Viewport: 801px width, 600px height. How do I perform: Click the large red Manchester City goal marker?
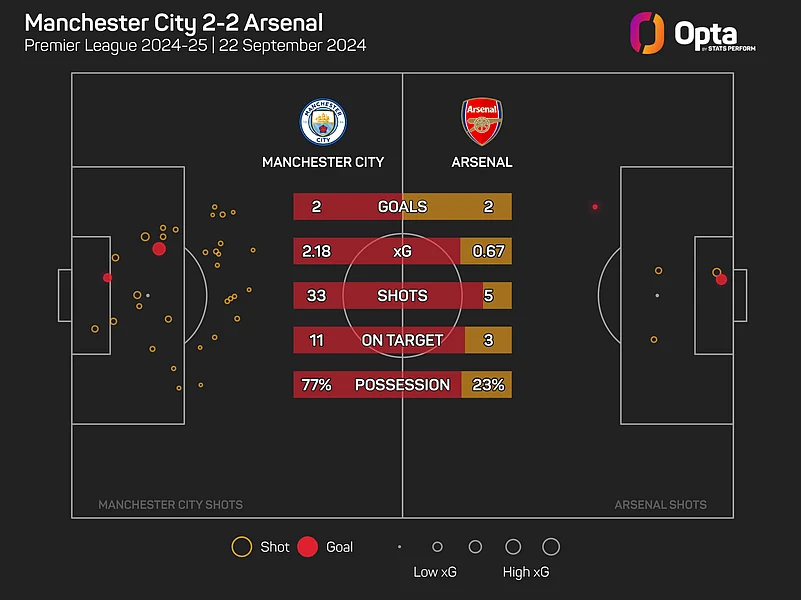[159, 248]
